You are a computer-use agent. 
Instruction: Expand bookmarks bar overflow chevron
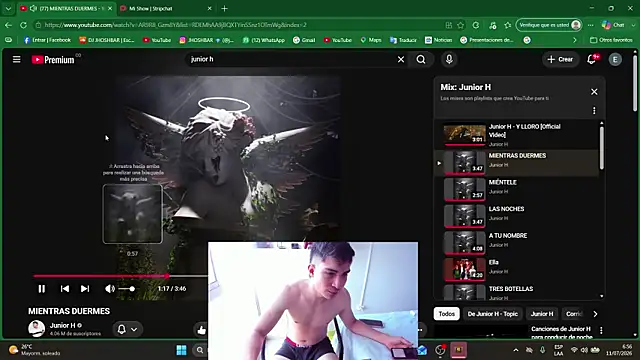coord(575,40)
